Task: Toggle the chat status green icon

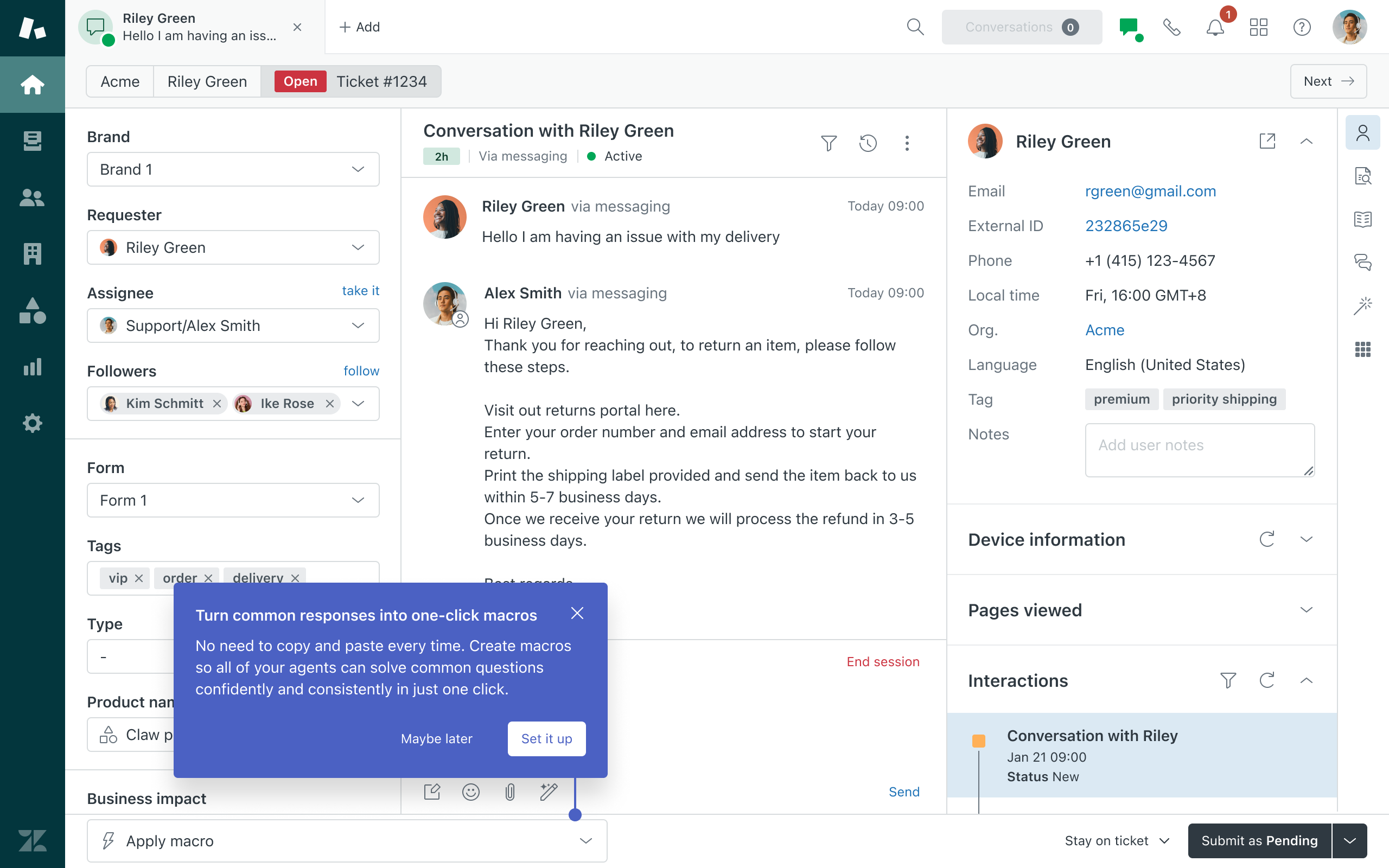Action: pos(1129,27)
